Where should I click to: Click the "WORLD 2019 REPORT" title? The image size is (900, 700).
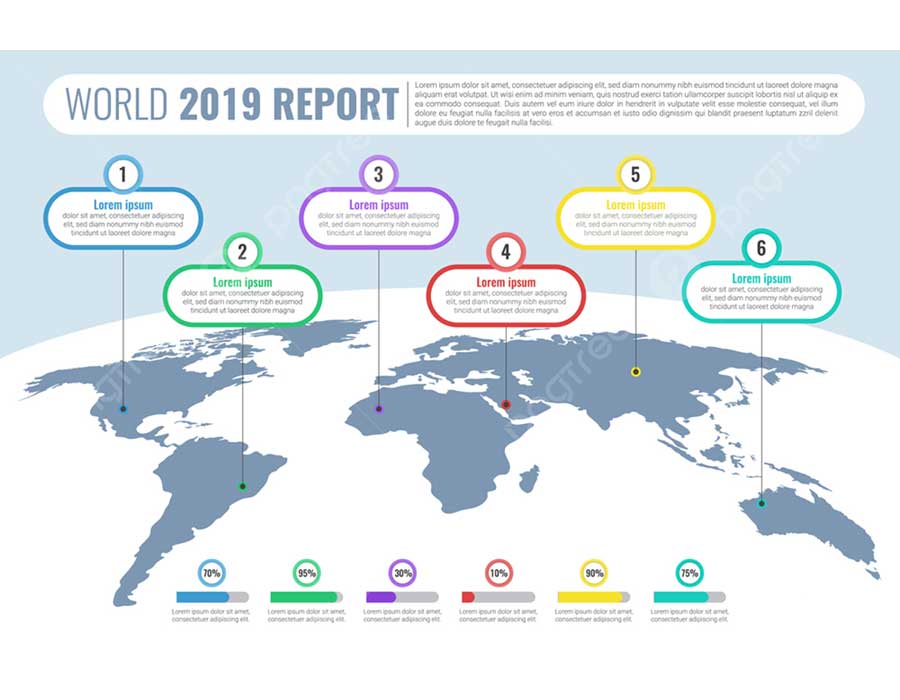click(x=232, y=104)
